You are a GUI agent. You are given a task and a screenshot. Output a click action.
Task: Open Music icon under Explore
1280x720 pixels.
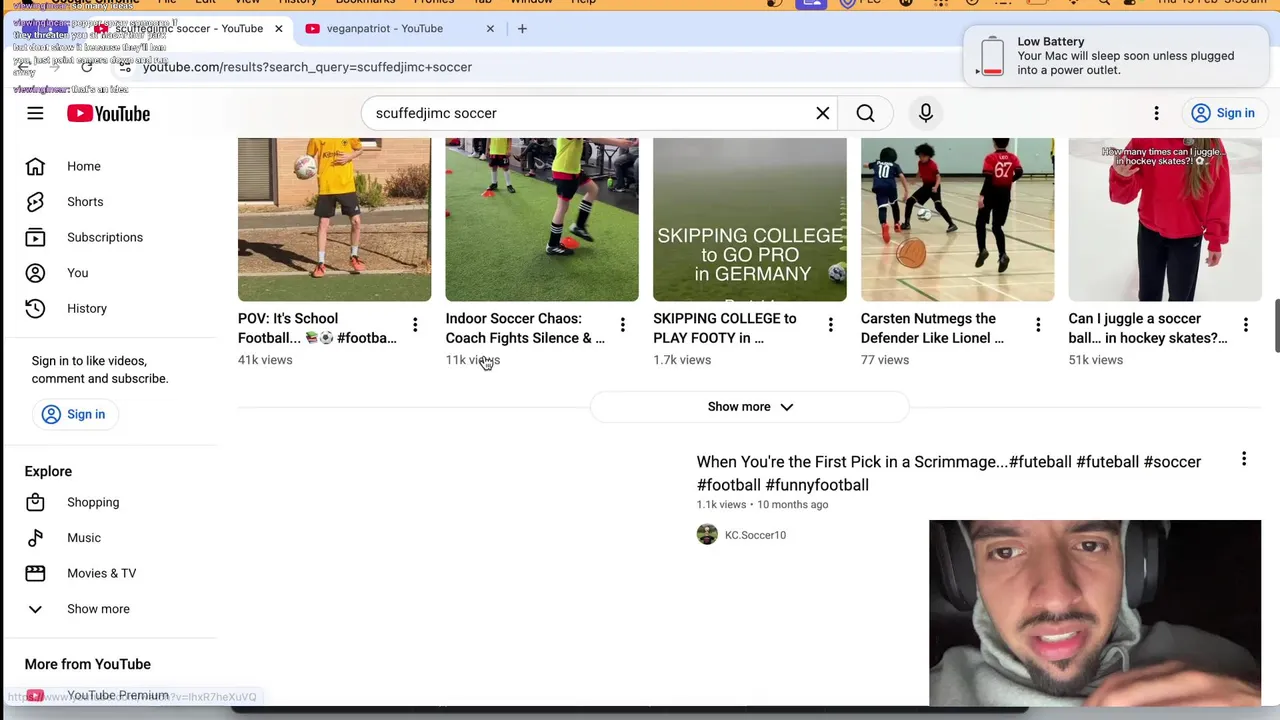point(35,538)
